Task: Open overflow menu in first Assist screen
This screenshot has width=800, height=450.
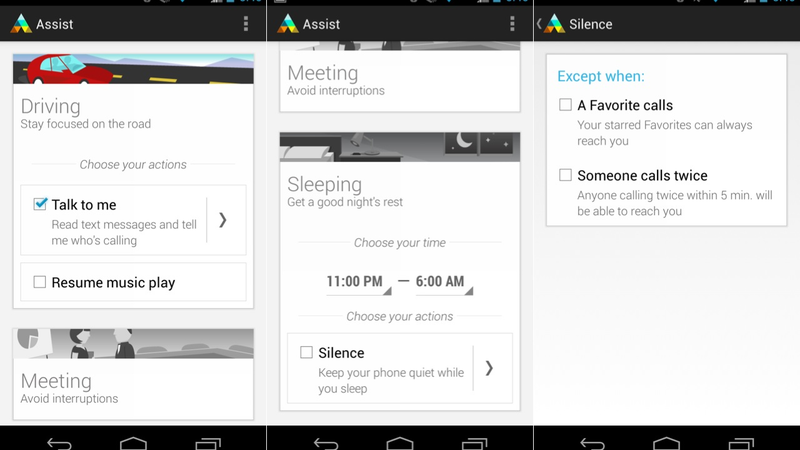Action: 246,23
